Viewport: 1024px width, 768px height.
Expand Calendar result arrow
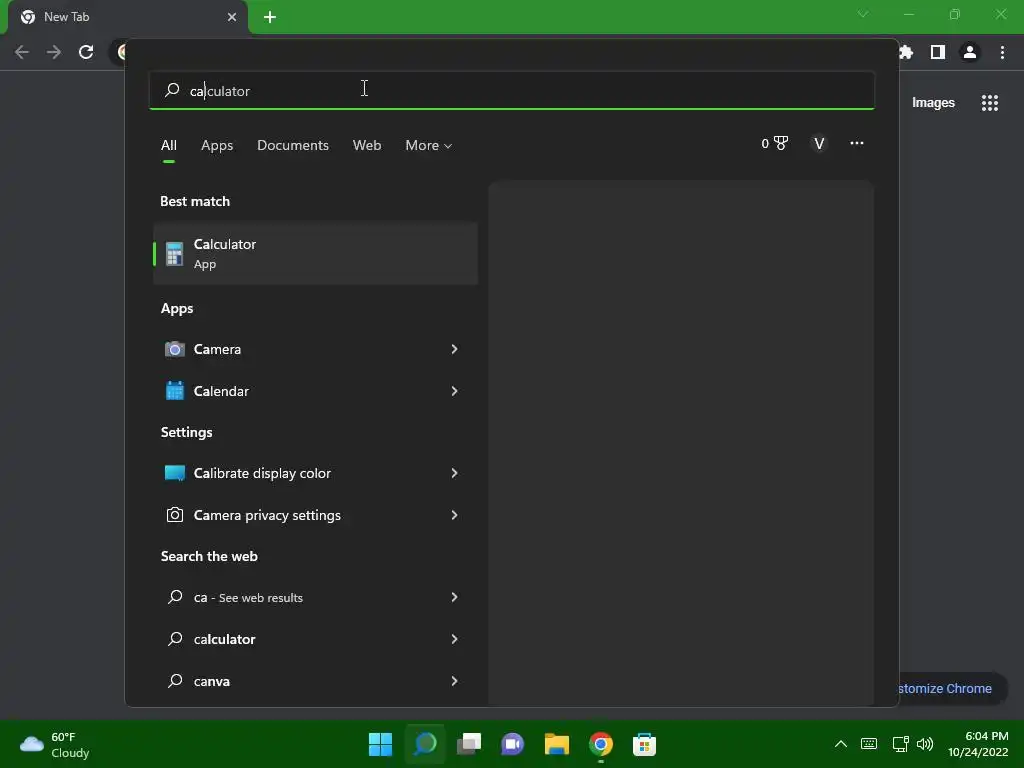(x=454, y=391)
